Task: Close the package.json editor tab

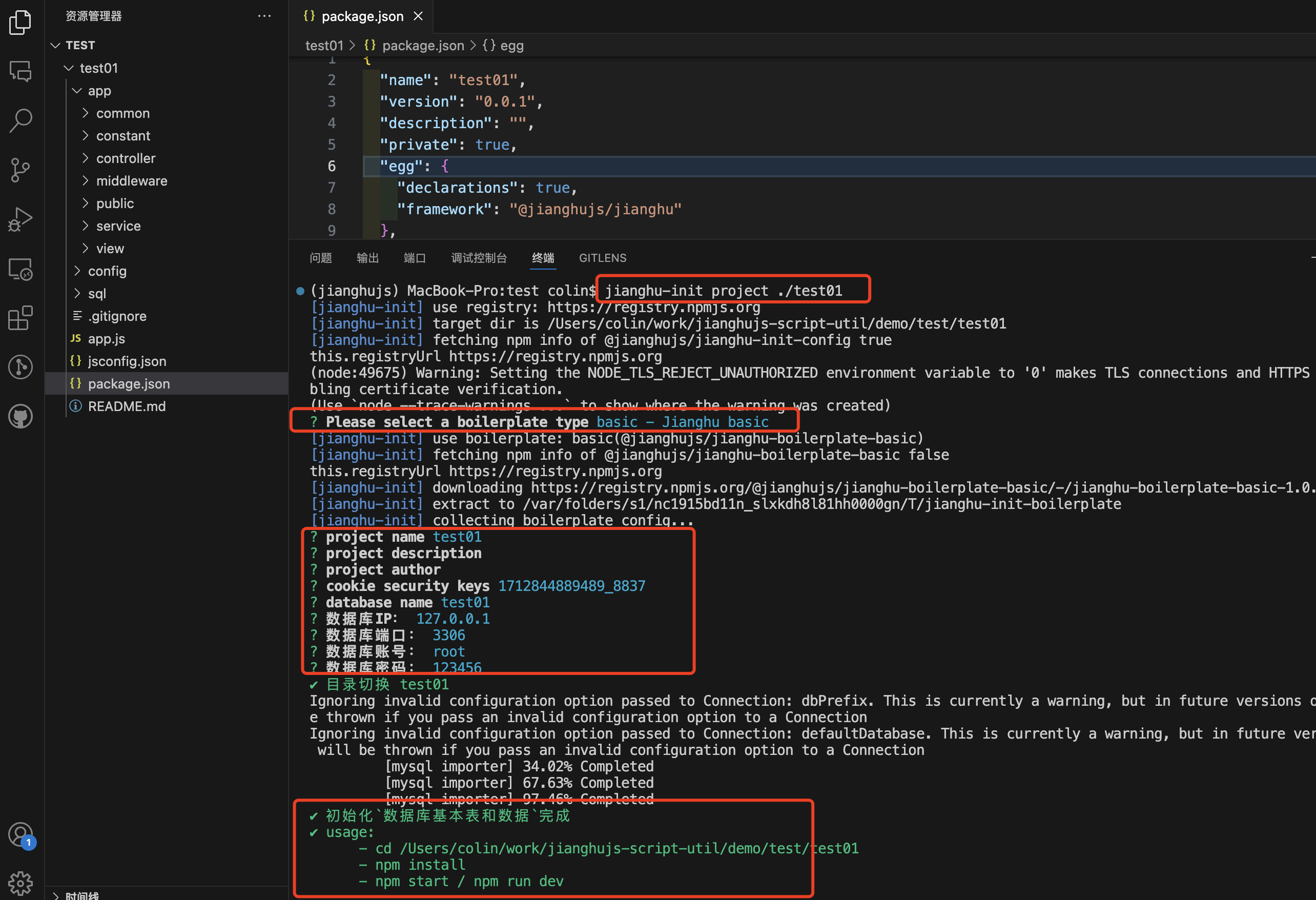Action: 418,16
